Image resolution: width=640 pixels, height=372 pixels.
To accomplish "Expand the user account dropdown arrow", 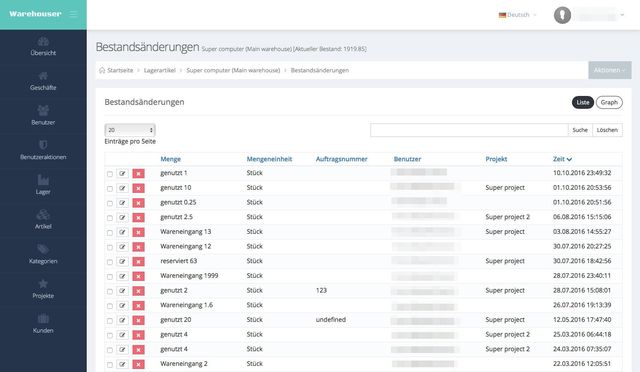I will [x=622, y=15].
